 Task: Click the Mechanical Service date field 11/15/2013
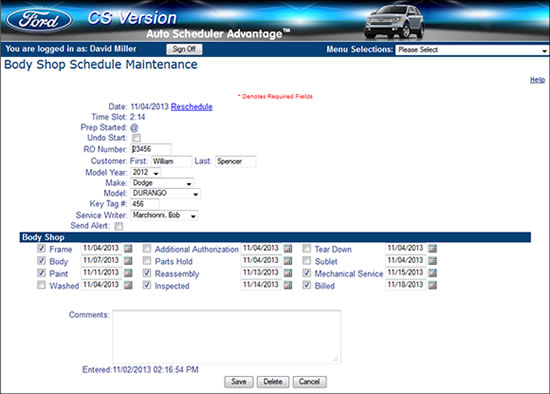pyautogui.click(x=405, y=273)
